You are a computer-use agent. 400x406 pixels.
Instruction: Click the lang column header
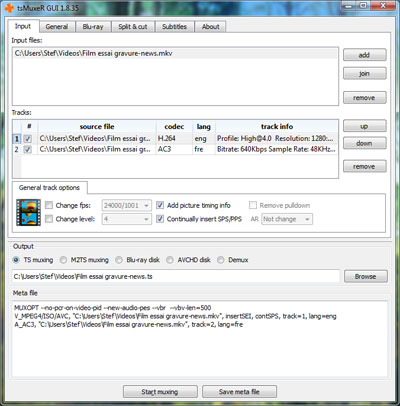point(204,127)
